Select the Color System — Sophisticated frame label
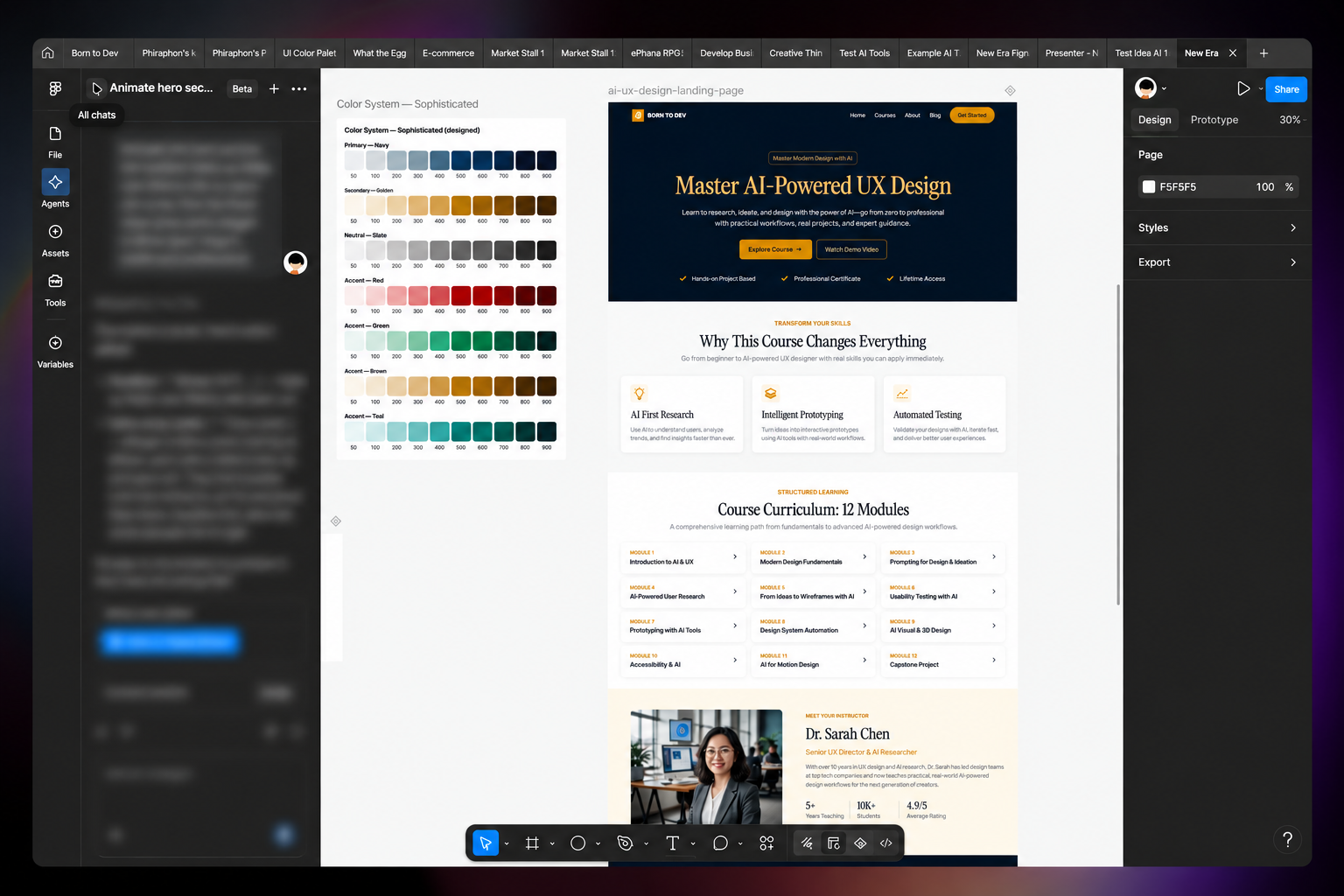This screenshot has height=896, width=1344. click(x=408, y=103)
